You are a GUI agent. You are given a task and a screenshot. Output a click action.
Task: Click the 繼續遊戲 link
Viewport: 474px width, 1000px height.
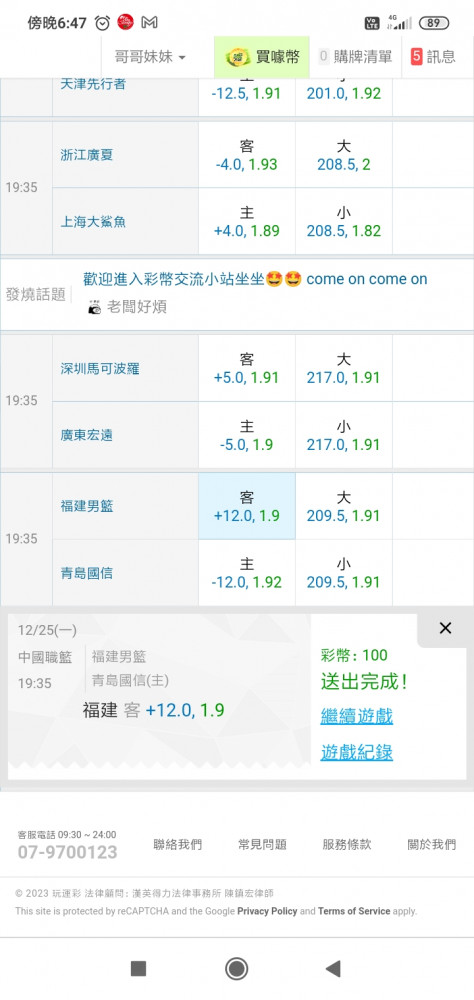click(357, 716)
